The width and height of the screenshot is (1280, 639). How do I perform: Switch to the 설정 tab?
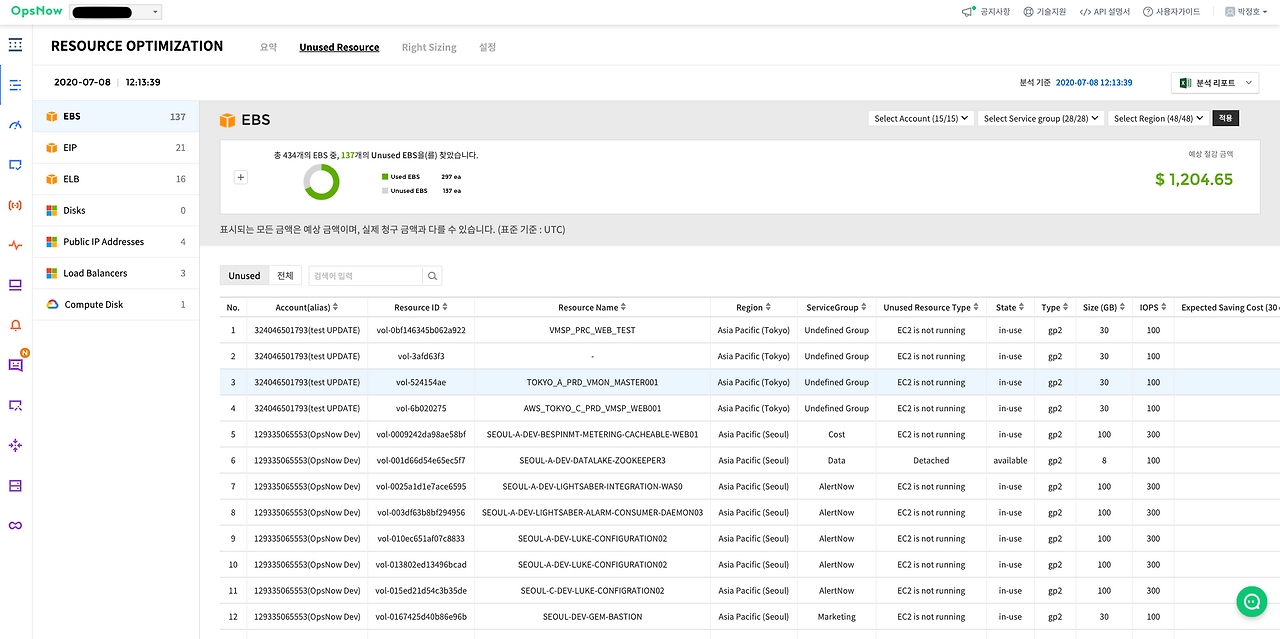pos(487,47)
